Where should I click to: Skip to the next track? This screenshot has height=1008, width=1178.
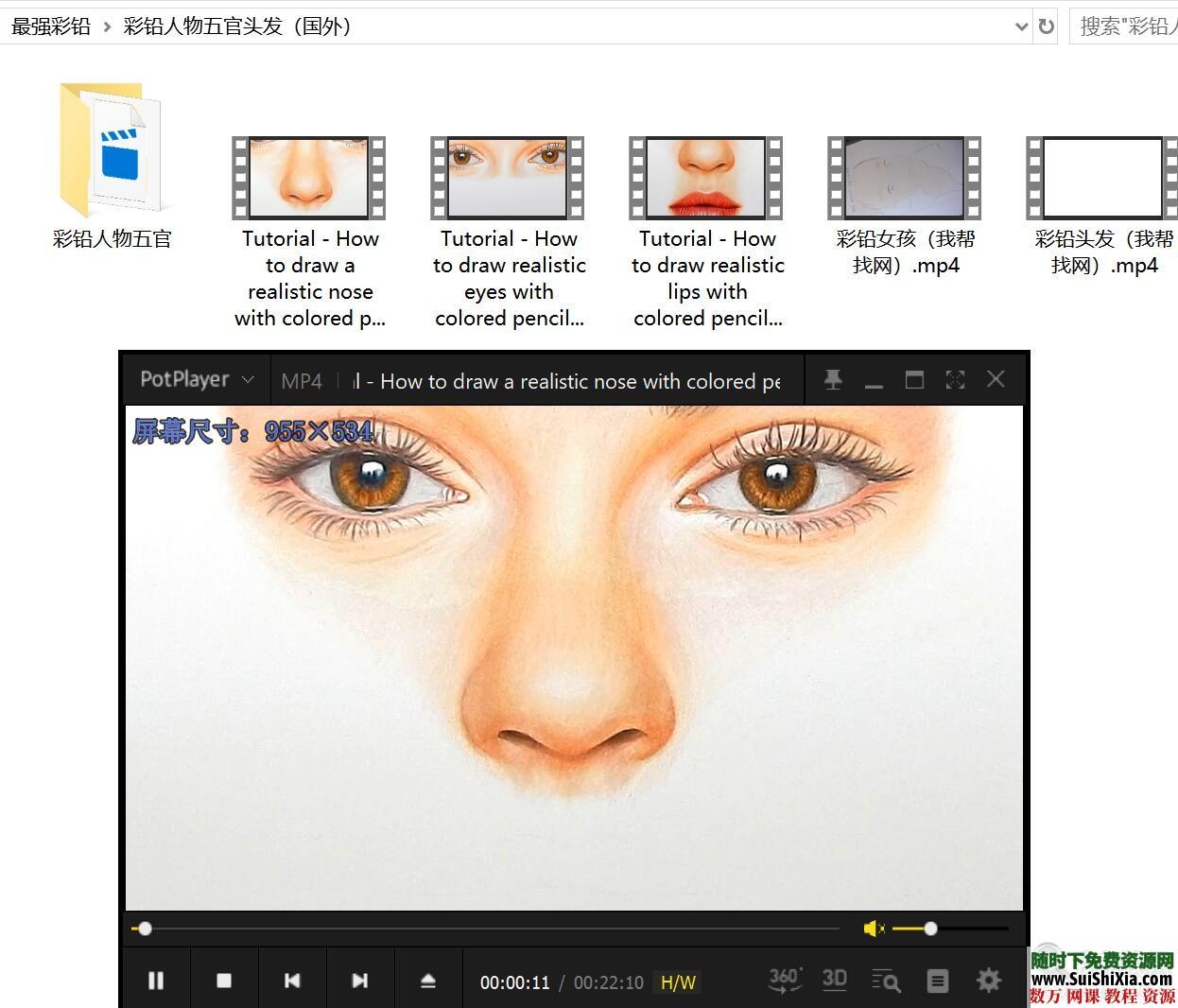(x=359, y=981)
